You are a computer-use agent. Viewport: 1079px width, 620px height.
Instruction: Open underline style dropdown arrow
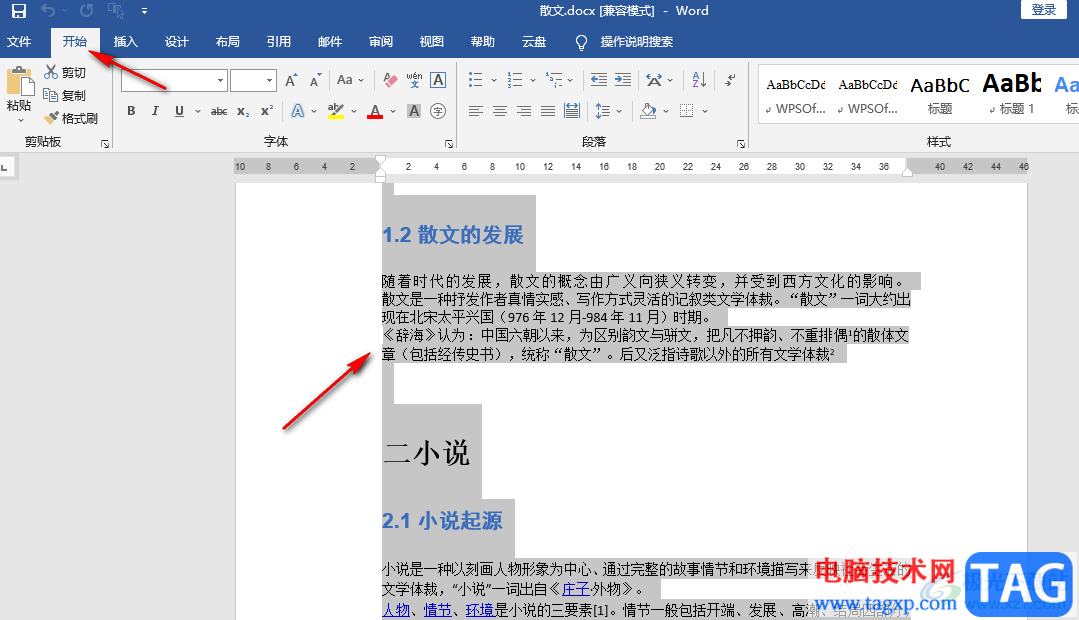point(197,111)
